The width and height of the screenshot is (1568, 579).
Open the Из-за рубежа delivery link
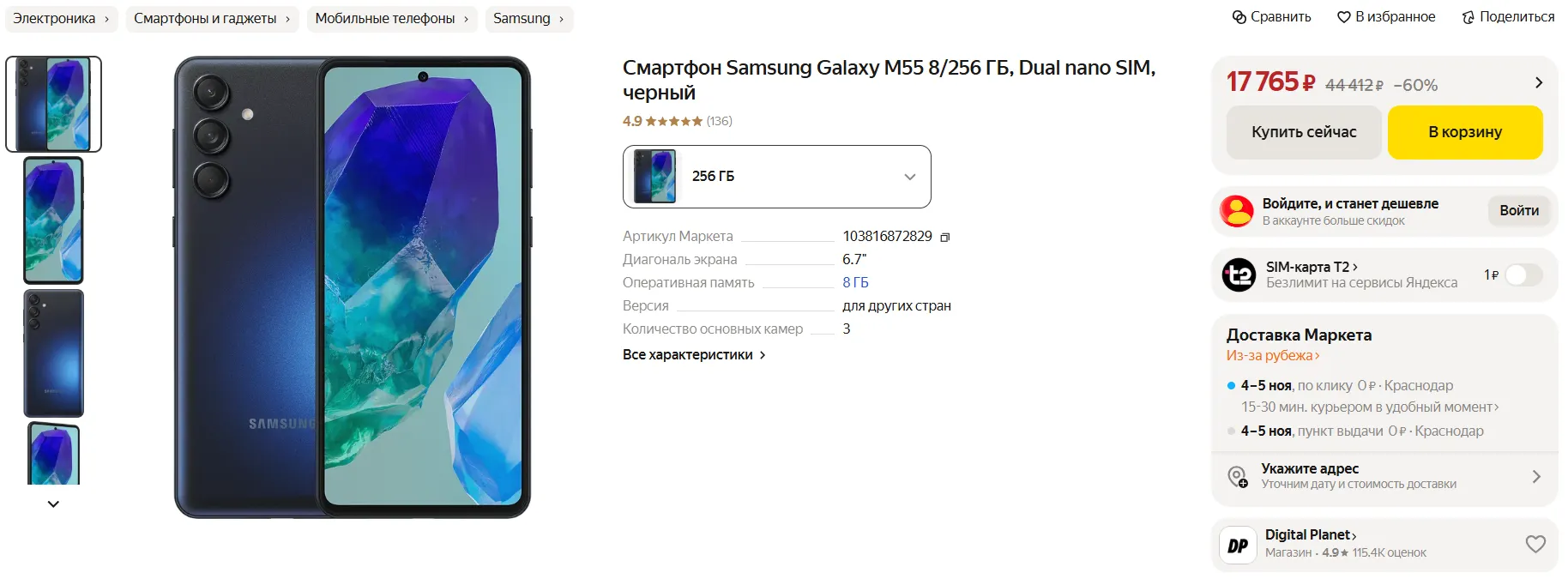pos(1273,356)
